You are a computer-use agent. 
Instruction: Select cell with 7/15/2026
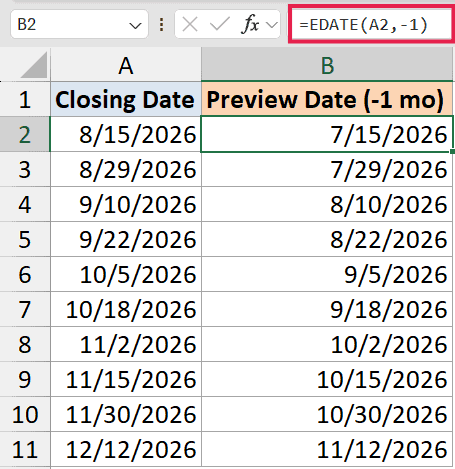coord(327,134)
